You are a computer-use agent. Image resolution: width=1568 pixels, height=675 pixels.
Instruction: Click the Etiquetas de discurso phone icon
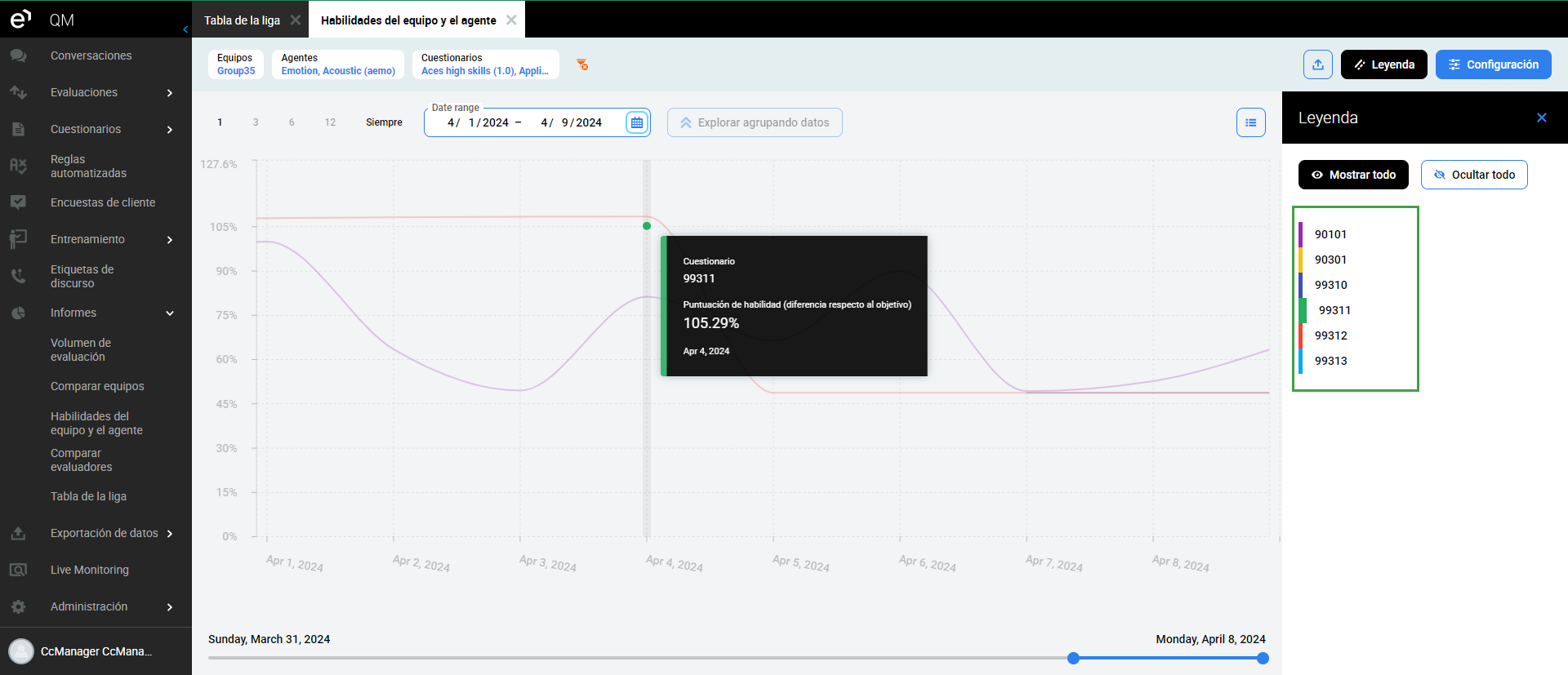[x=18, y=276]
